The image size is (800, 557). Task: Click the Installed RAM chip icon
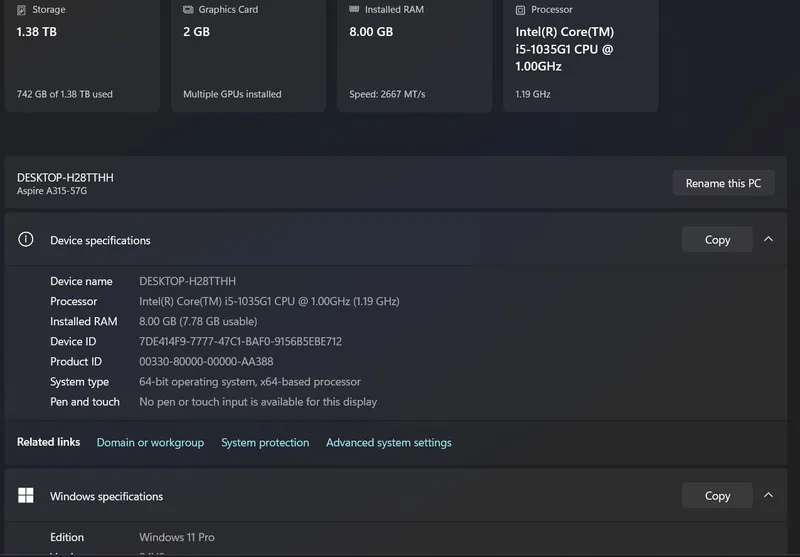(x=354, y=9)
